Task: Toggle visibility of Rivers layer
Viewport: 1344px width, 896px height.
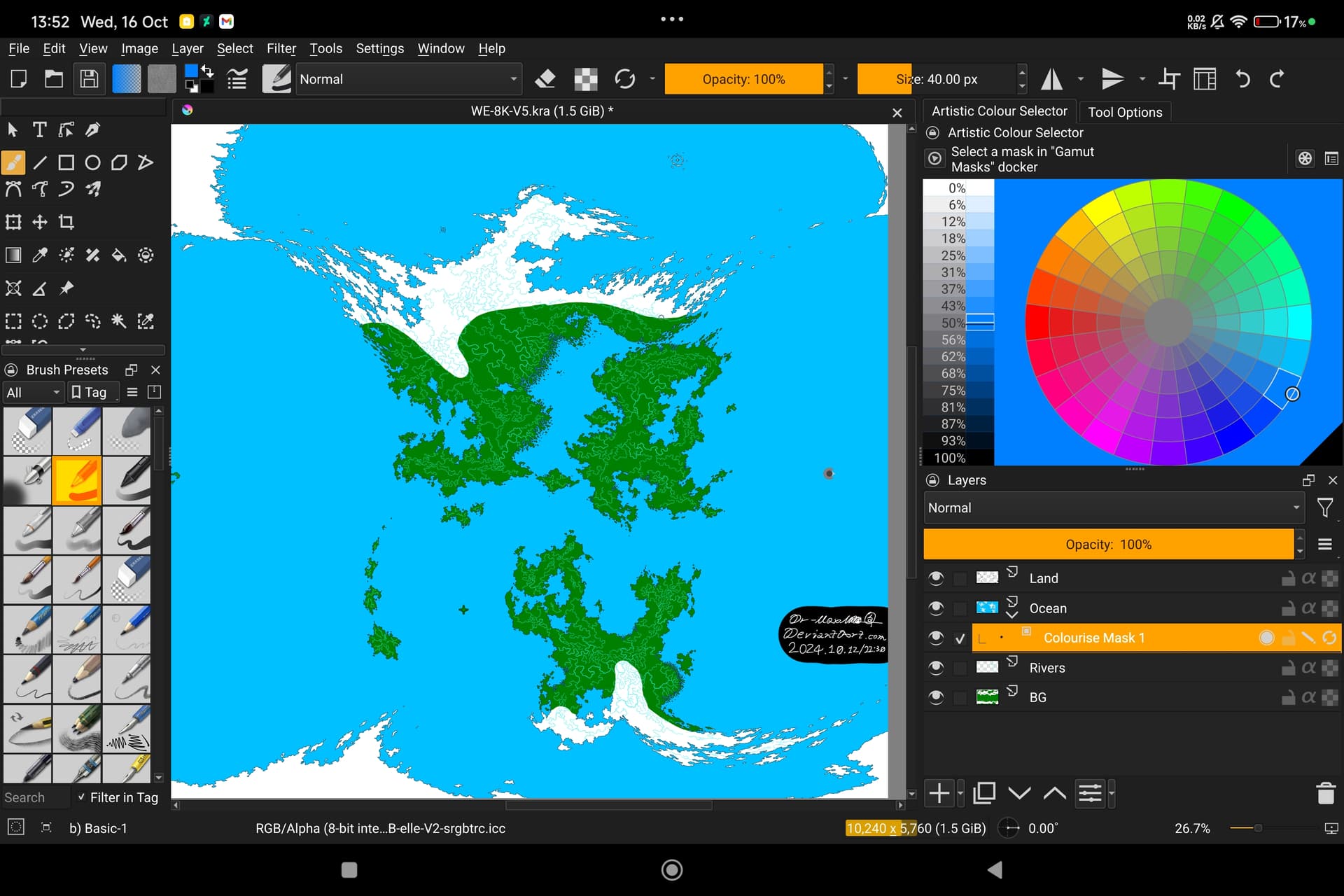Action: (936, 668)
